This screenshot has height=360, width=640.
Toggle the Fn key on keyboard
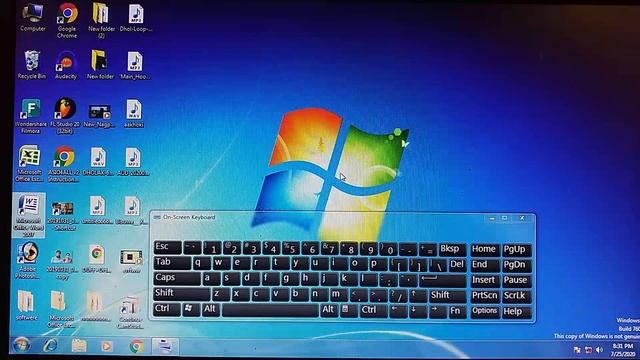coord(456,311)
